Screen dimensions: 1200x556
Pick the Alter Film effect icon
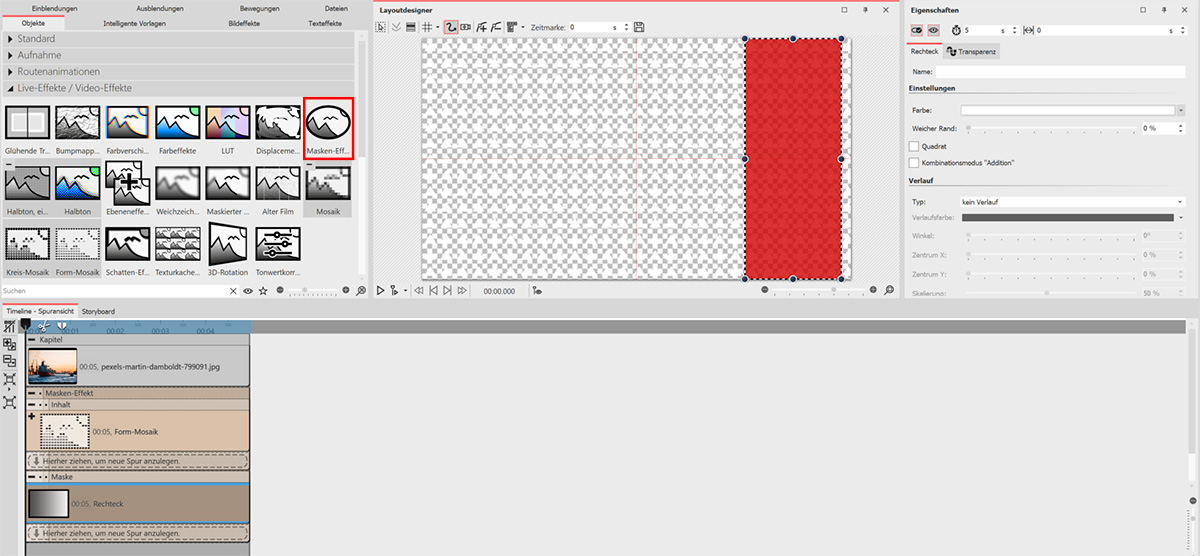pos(278,184)
